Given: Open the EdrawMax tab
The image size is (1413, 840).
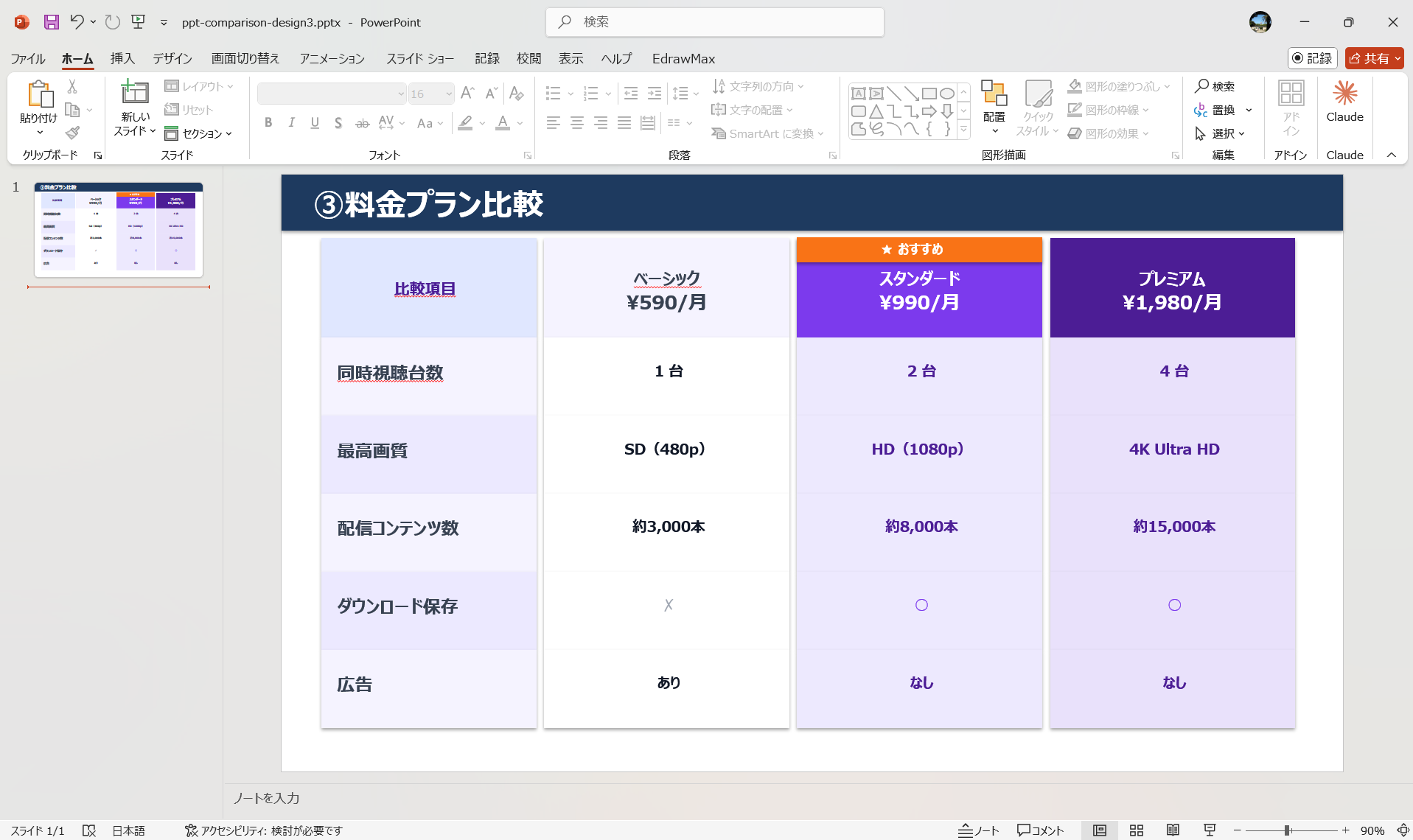Looking at the screenshot, I should click(683, 58).
